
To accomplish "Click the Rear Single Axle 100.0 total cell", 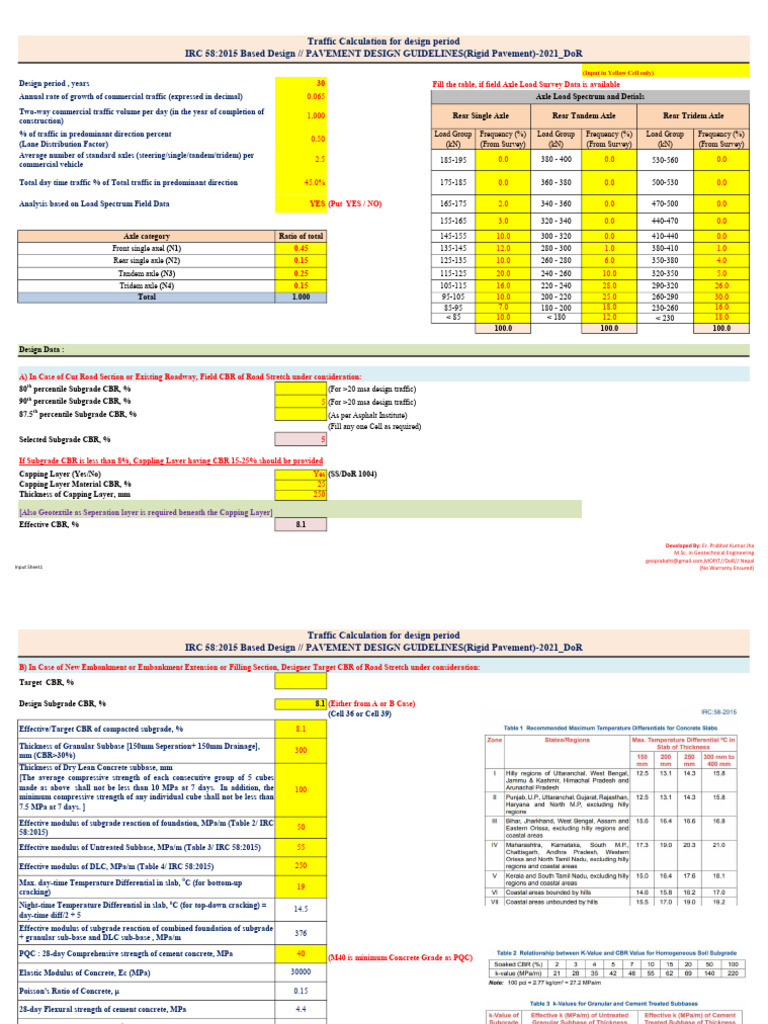I will coord(503,328).
